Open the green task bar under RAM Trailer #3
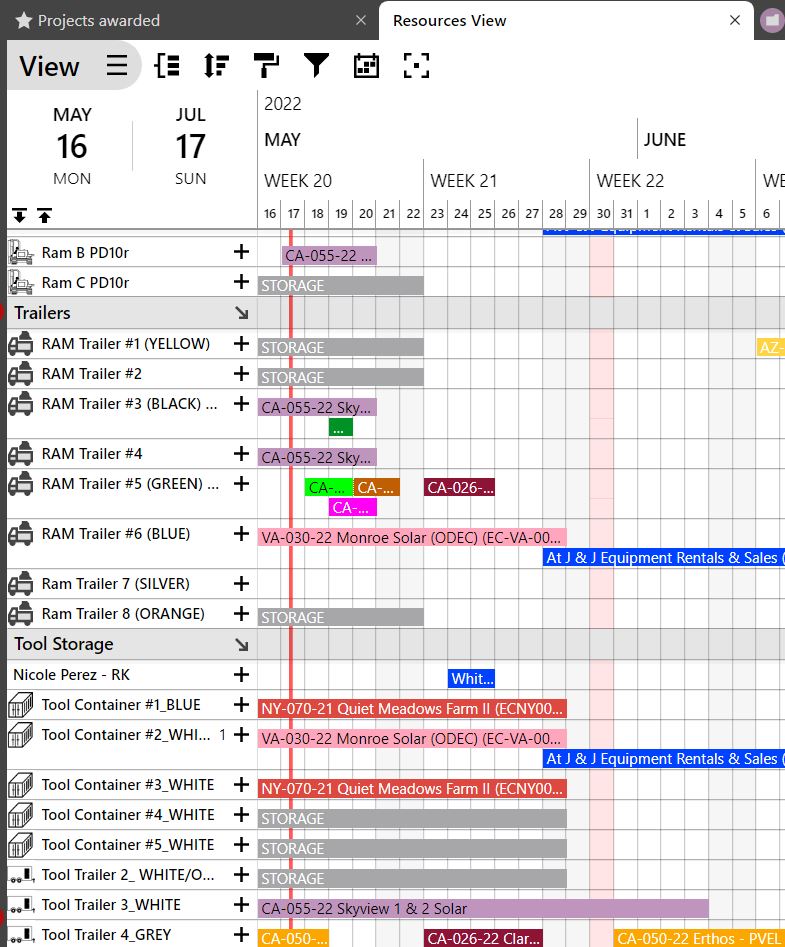 tap(341, 428)
